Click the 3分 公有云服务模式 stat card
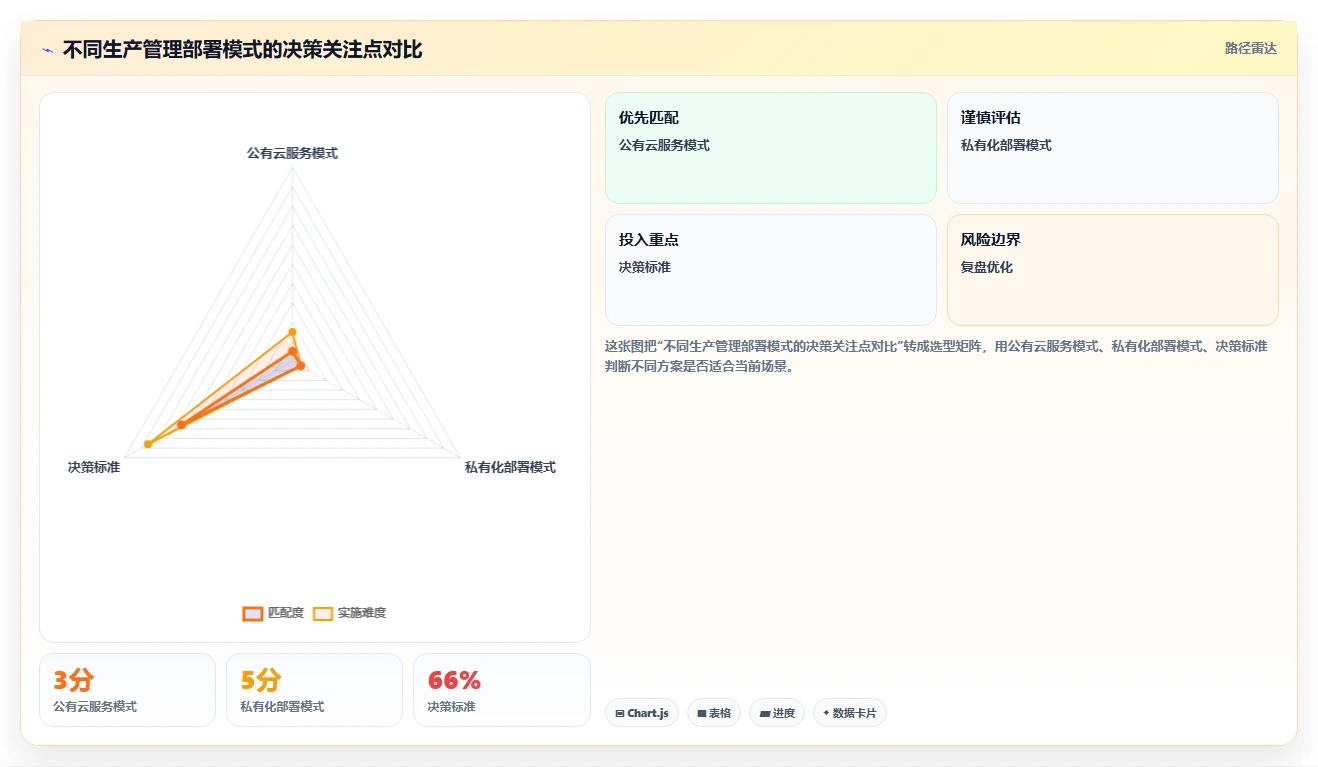This screenshot has width=1318, height=767. pyautogui.click(x=127, y=690)
